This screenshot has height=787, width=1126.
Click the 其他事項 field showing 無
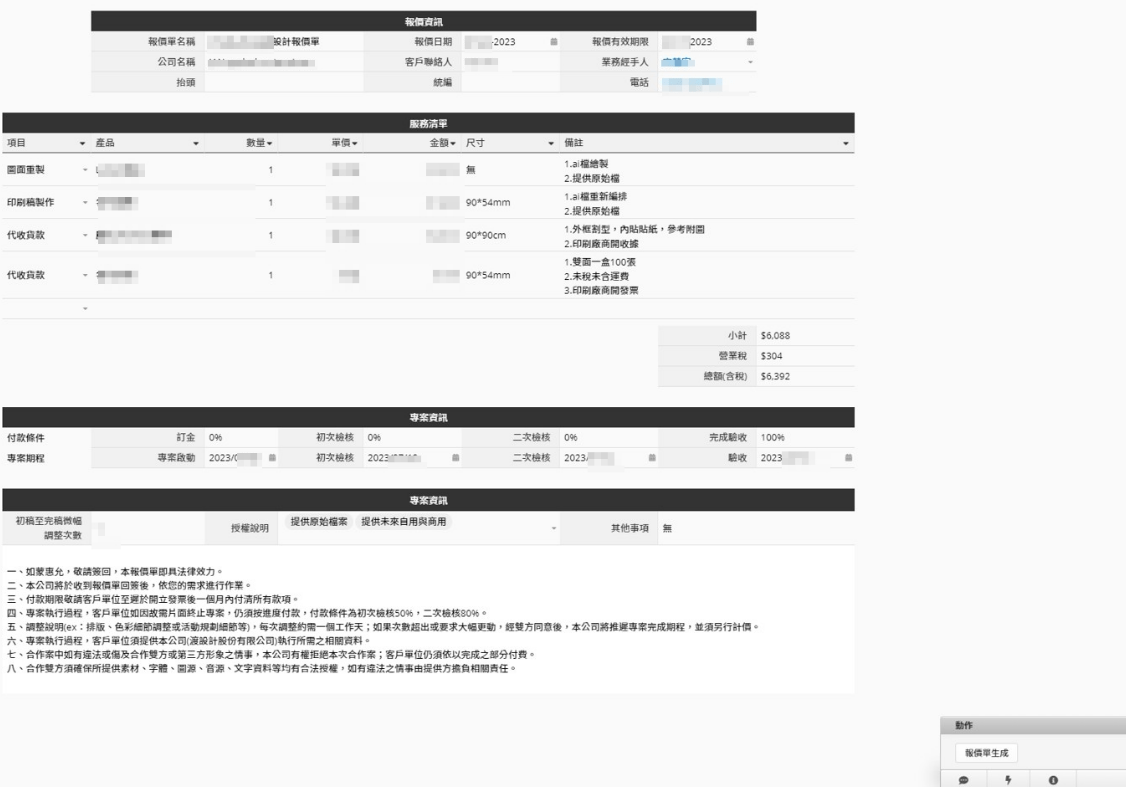click(x=756, y=528)
